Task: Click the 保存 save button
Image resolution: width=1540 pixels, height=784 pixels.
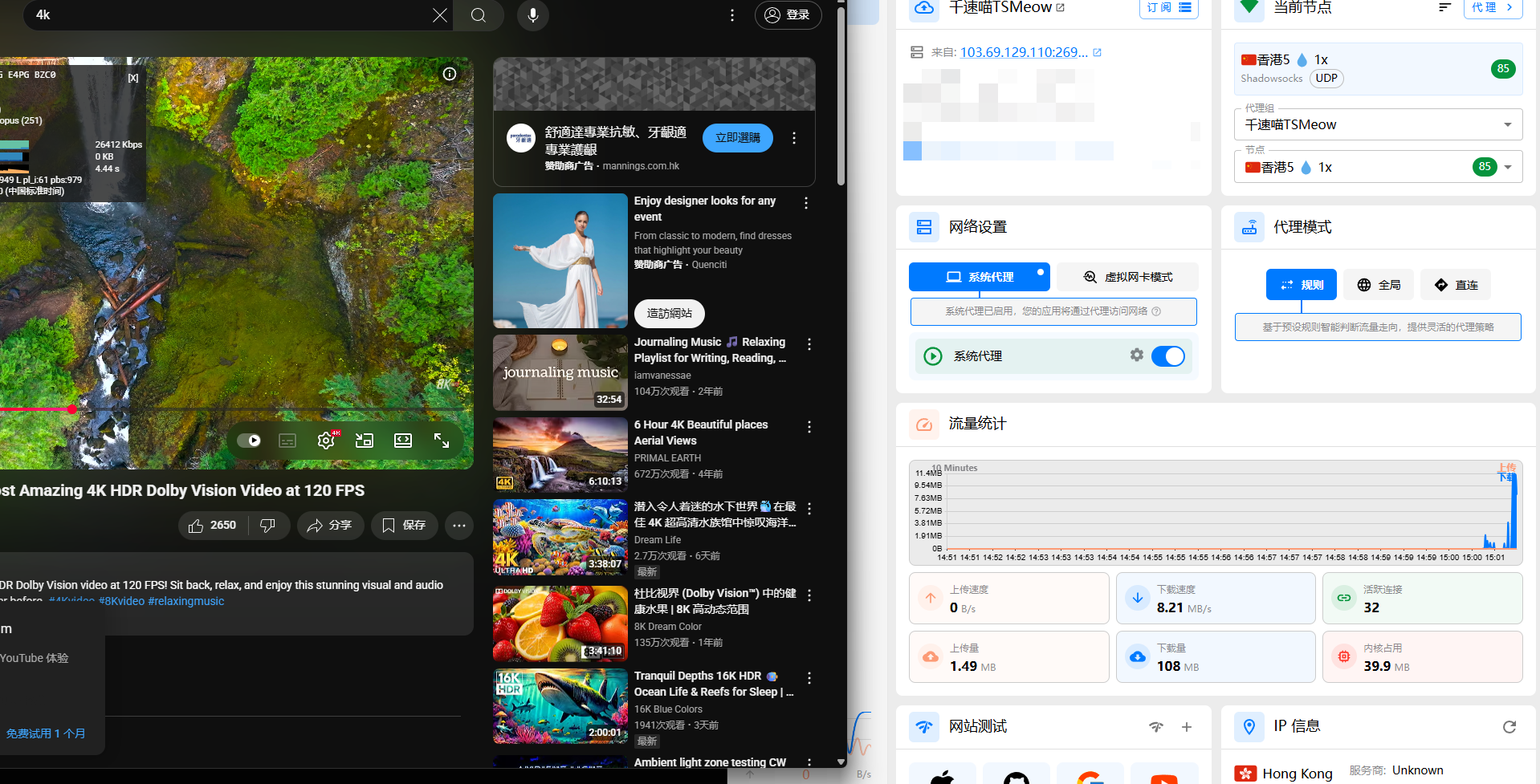Action: click(x=404, y=526)
